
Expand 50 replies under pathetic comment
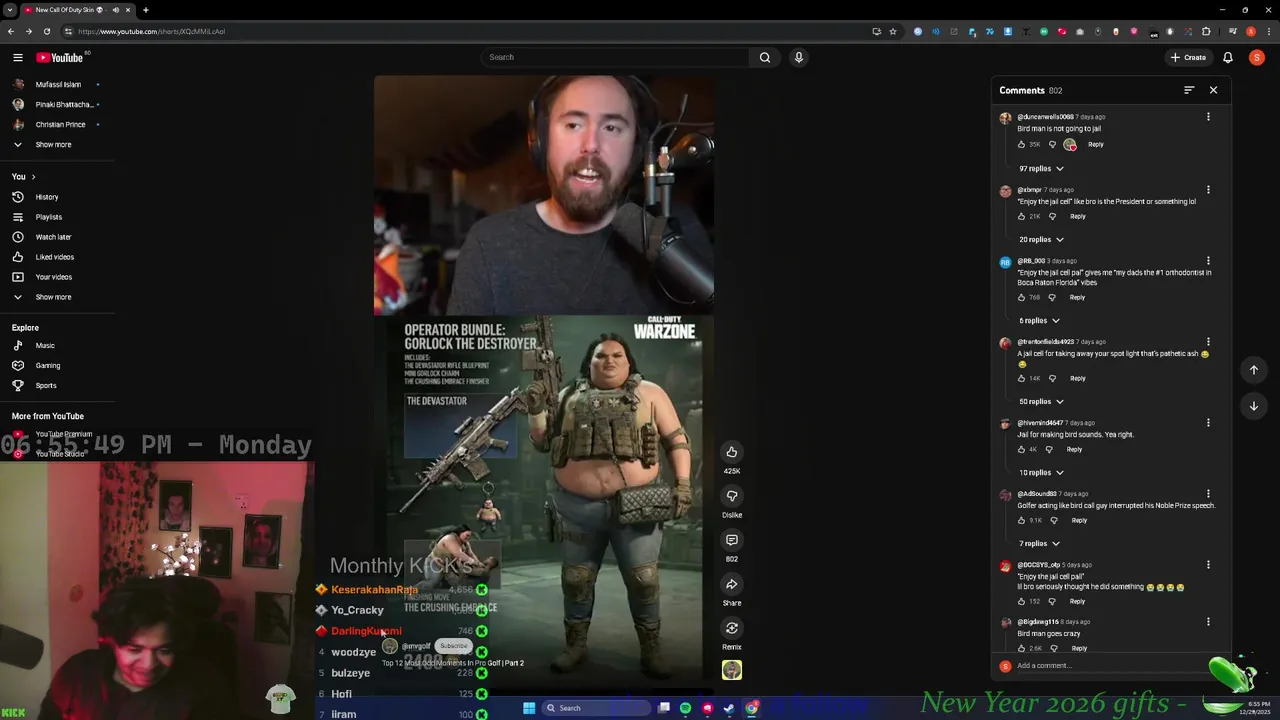1041,402
